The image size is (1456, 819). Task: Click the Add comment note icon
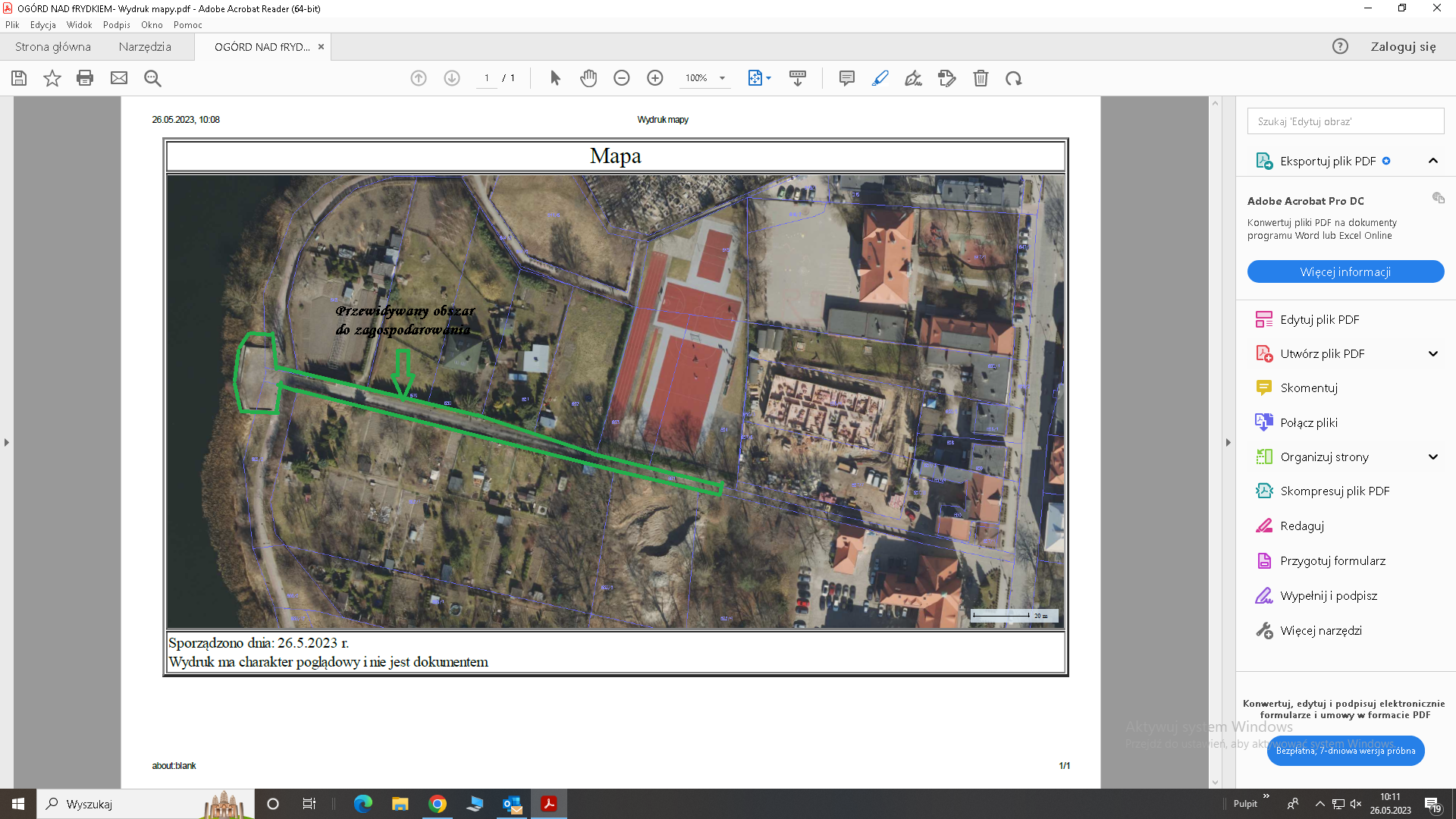(x=847, y=78)
